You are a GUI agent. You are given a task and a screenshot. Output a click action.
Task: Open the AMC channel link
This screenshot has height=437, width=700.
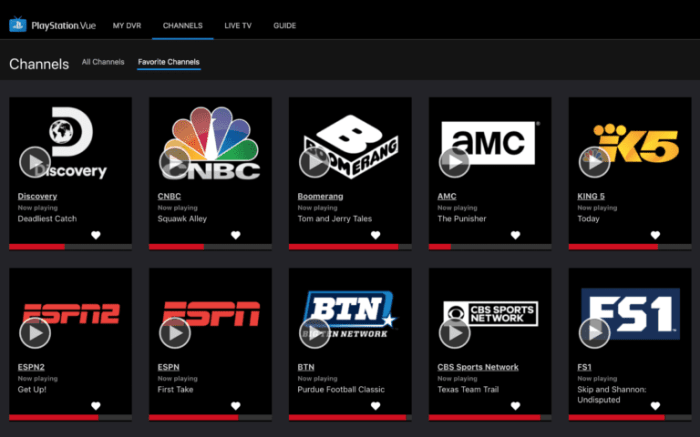pyautogui.click(x=447, y=196)
